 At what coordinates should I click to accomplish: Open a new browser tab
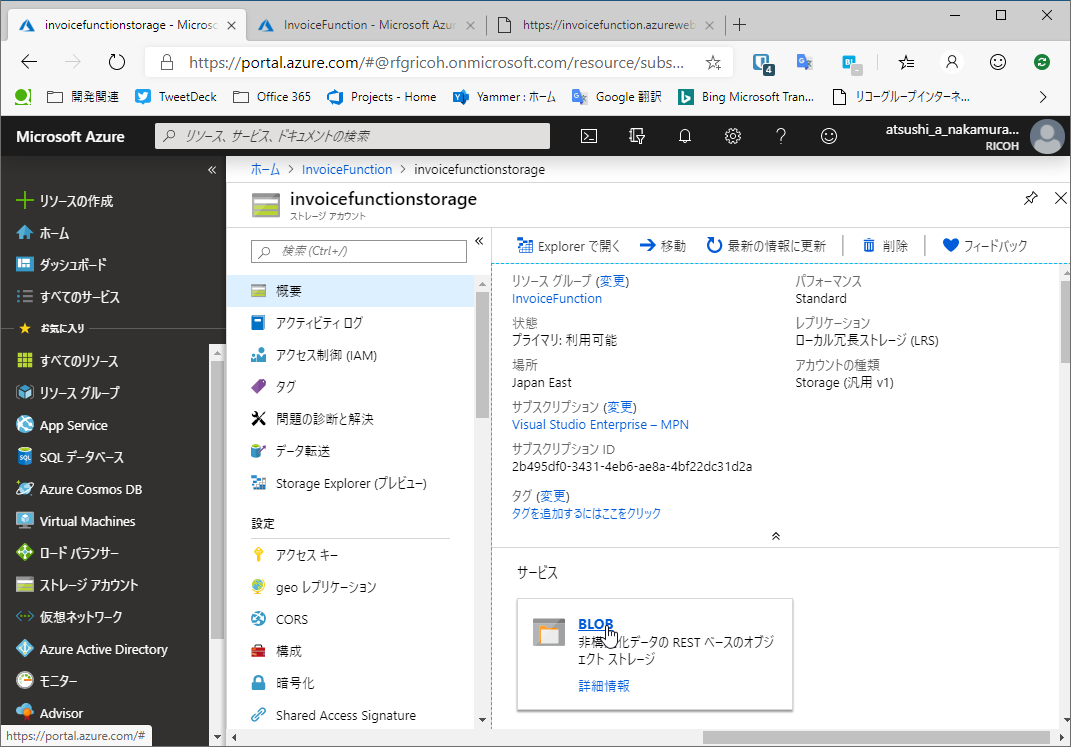click(739, 25)
